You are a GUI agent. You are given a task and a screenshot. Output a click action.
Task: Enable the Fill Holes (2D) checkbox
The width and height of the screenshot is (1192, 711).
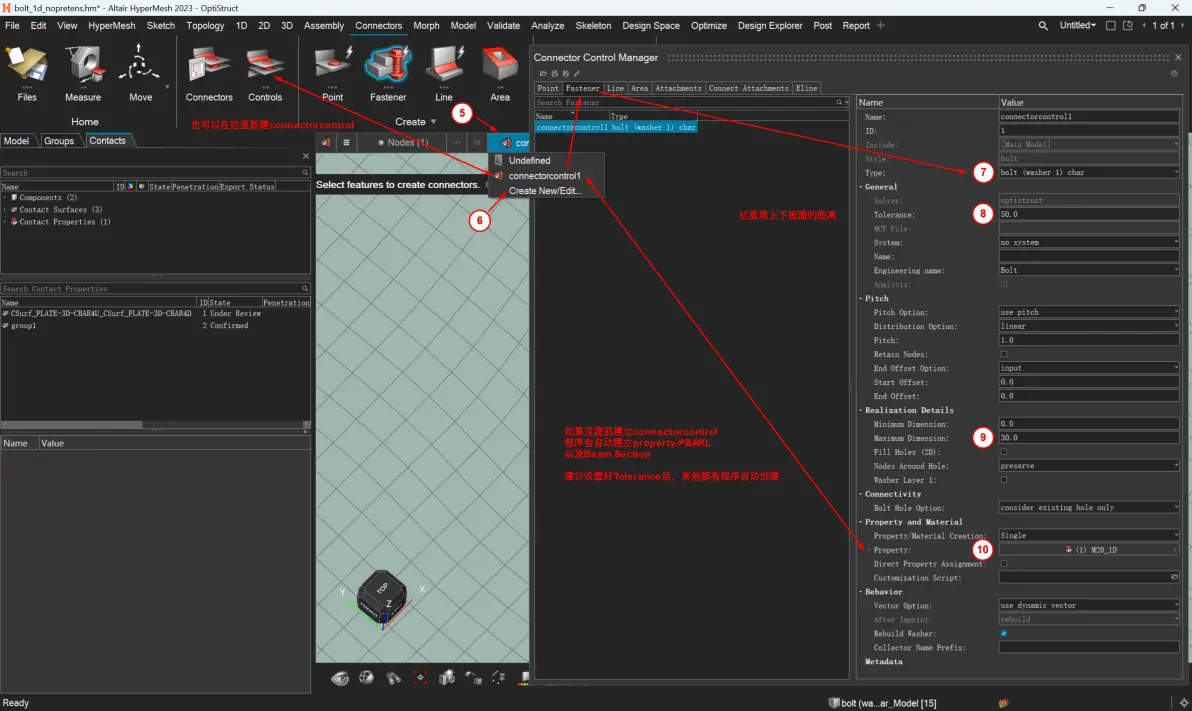click(1003, 452)
